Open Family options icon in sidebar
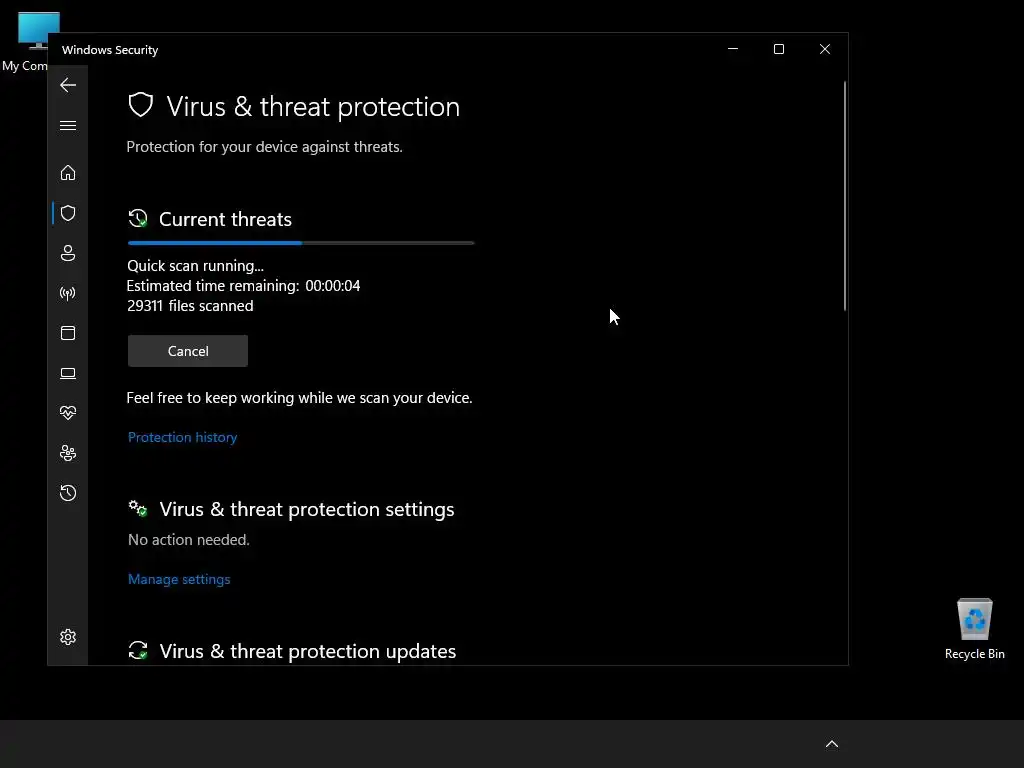1024x768 pixels. (x=68, y=453)
